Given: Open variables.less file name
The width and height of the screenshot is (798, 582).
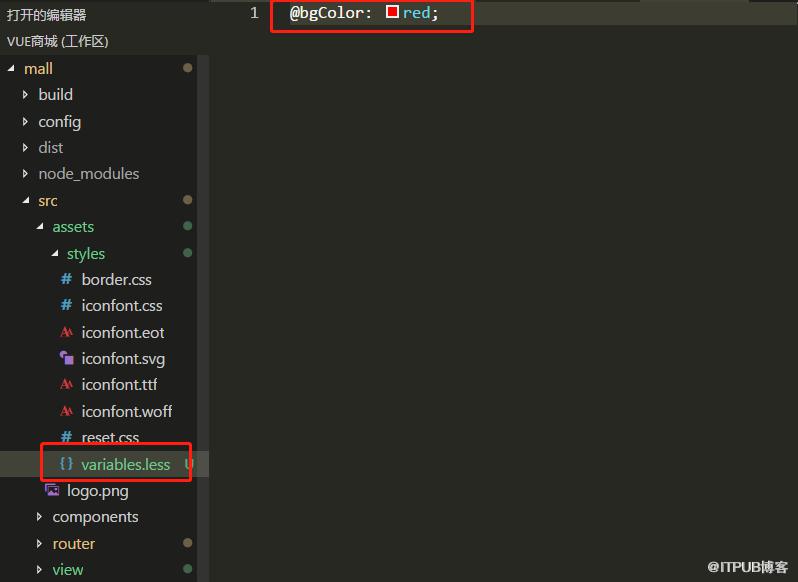Looking at the screenshot, I should tap(126, 464).
